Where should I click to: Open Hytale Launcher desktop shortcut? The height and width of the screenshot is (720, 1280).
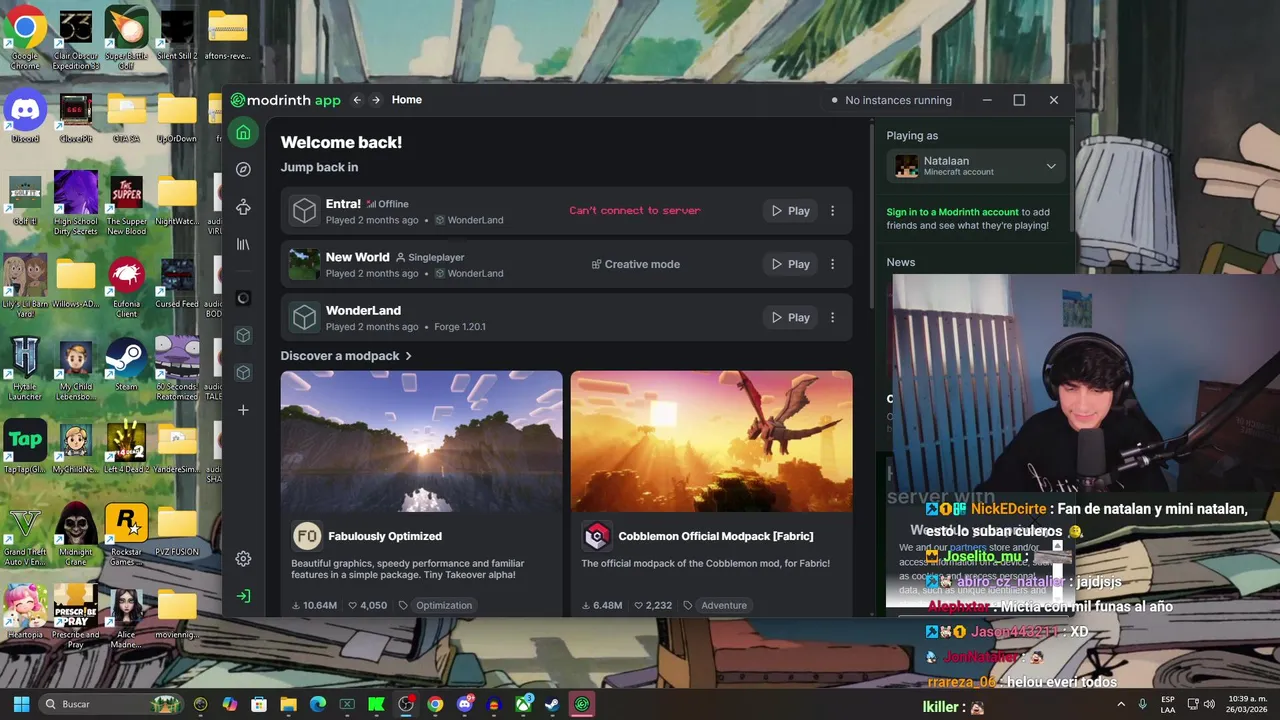(25, 369)
